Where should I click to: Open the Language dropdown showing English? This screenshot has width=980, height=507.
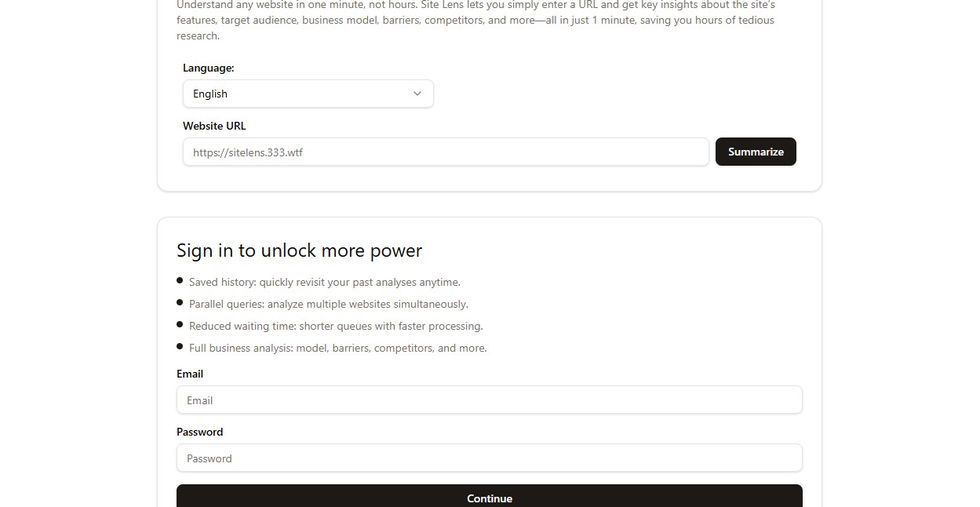[308, 94]
